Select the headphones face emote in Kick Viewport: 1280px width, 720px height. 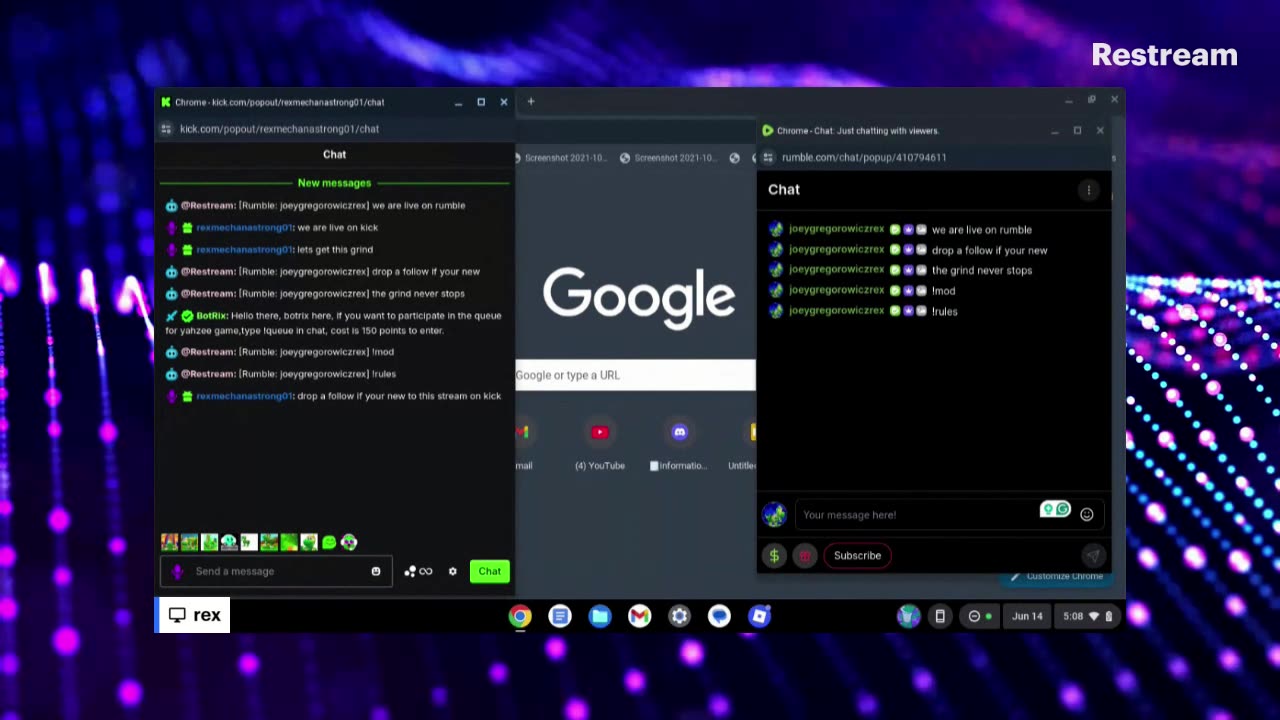(349, 542)
